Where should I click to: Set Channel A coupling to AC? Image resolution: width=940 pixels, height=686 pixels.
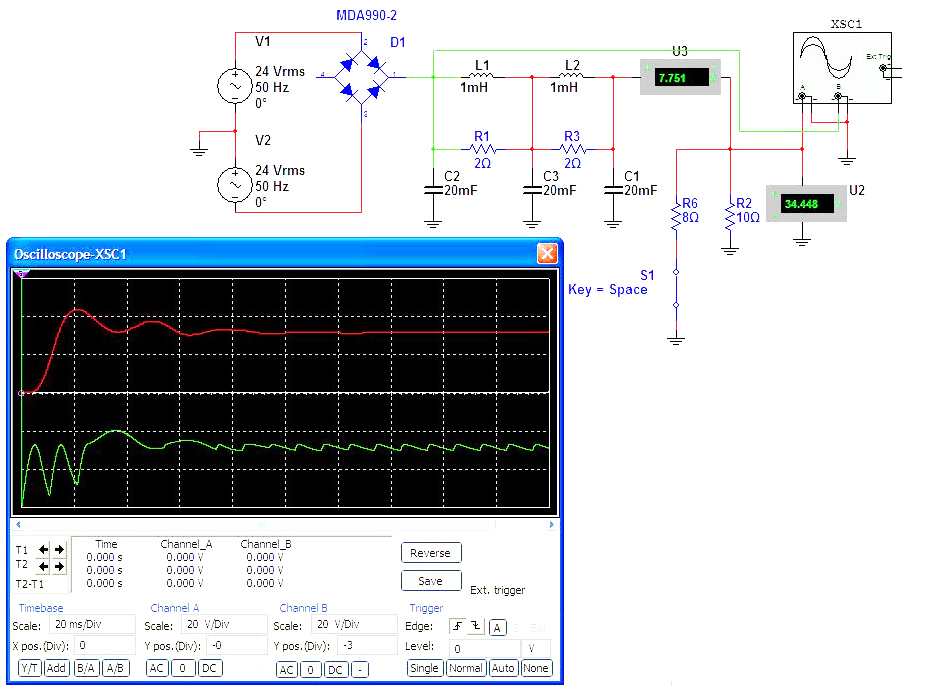157,668
